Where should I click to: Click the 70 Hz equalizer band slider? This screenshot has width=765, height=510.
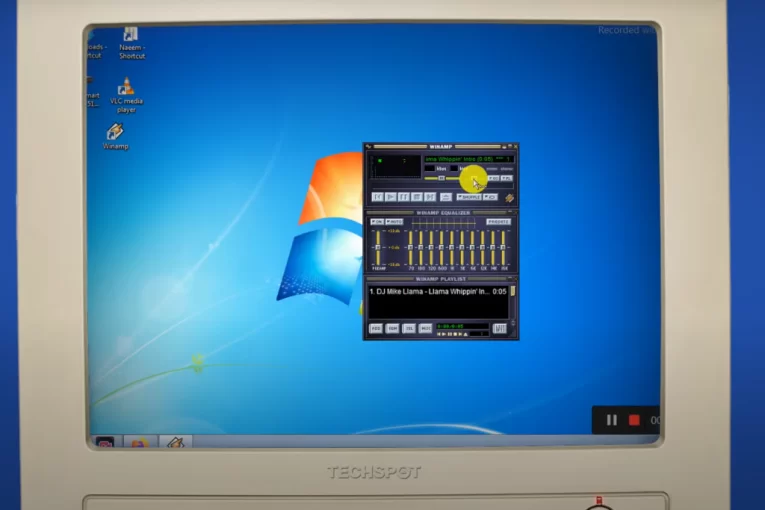(x=411, y=248)
